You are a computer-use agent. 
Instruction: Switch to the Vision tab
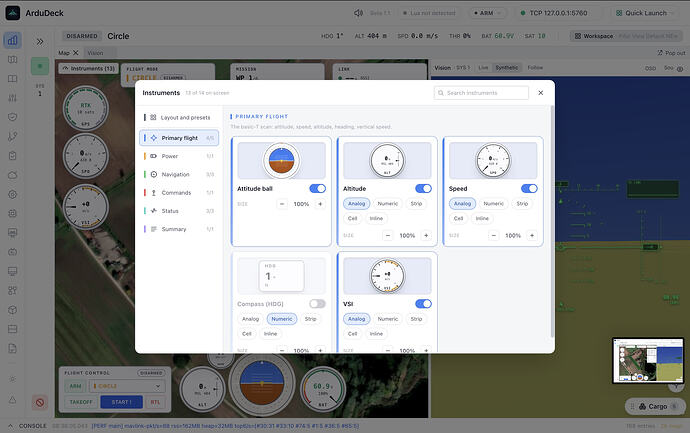[x=95, y=53]
